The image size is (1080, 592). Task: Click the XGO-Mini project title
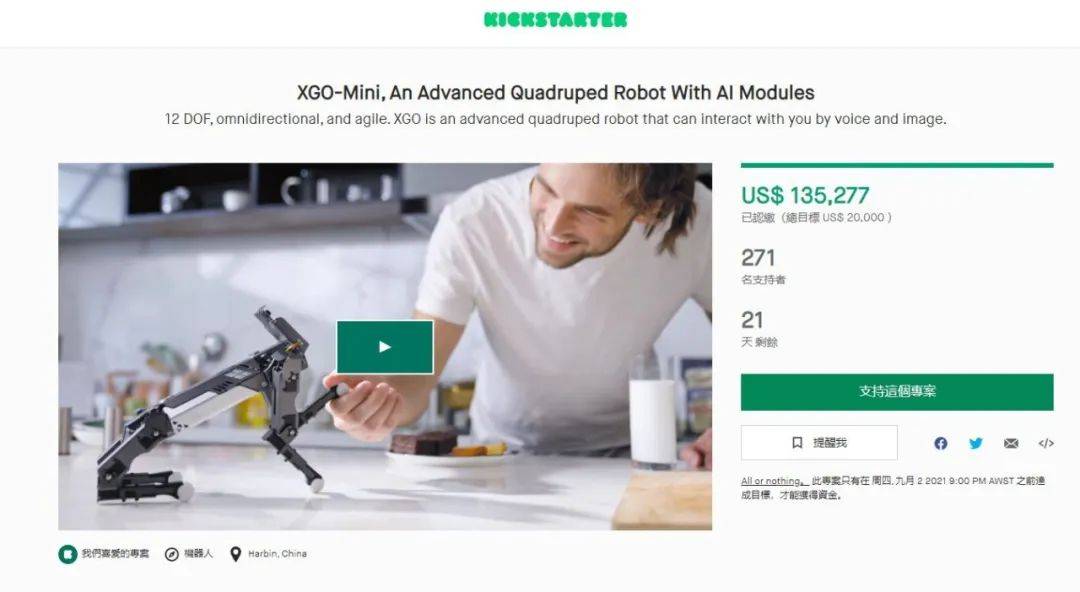(555, 92)
